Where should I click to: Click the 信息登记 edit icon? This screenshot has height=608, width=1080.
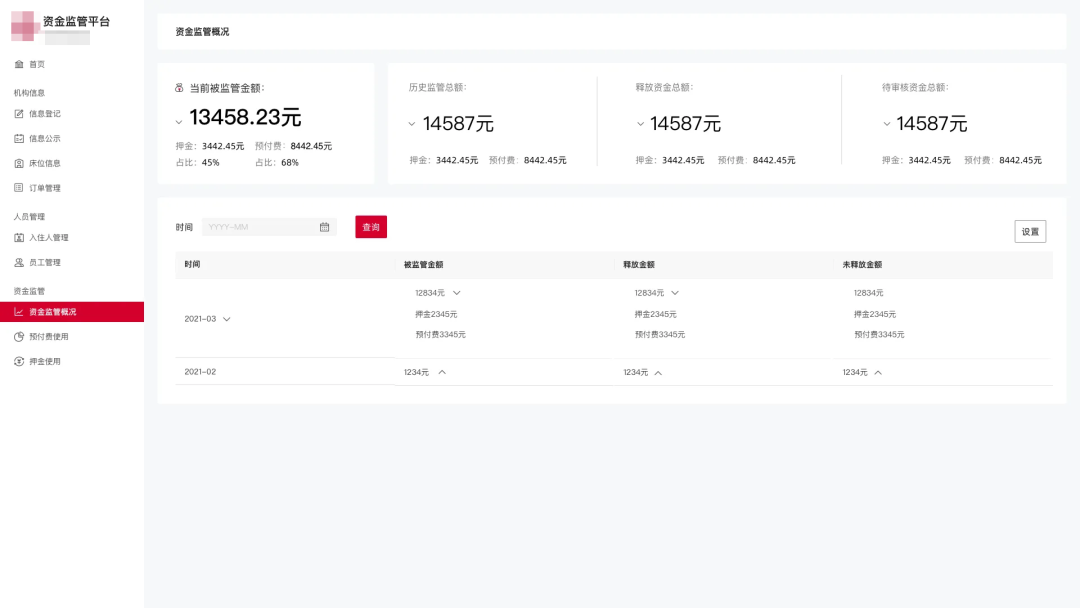tap(19, 114)
